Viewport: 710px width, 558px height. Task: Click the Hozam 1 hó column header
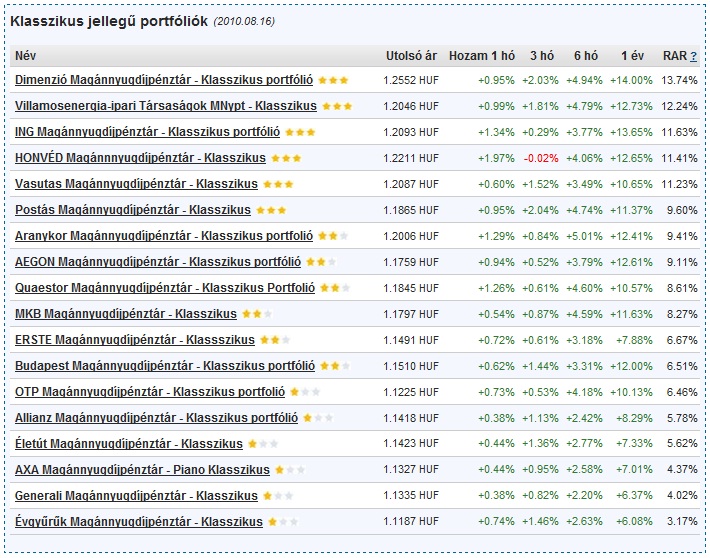click(x=482, y=56)
